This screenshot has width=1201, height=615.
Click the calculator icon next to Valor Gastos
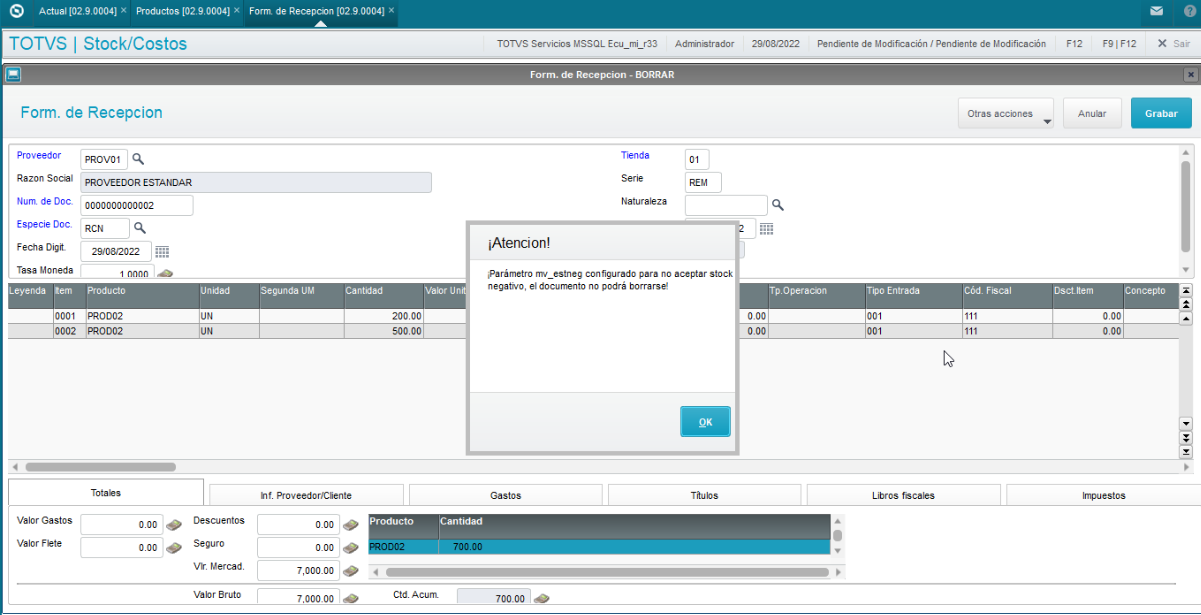(174, 524)
